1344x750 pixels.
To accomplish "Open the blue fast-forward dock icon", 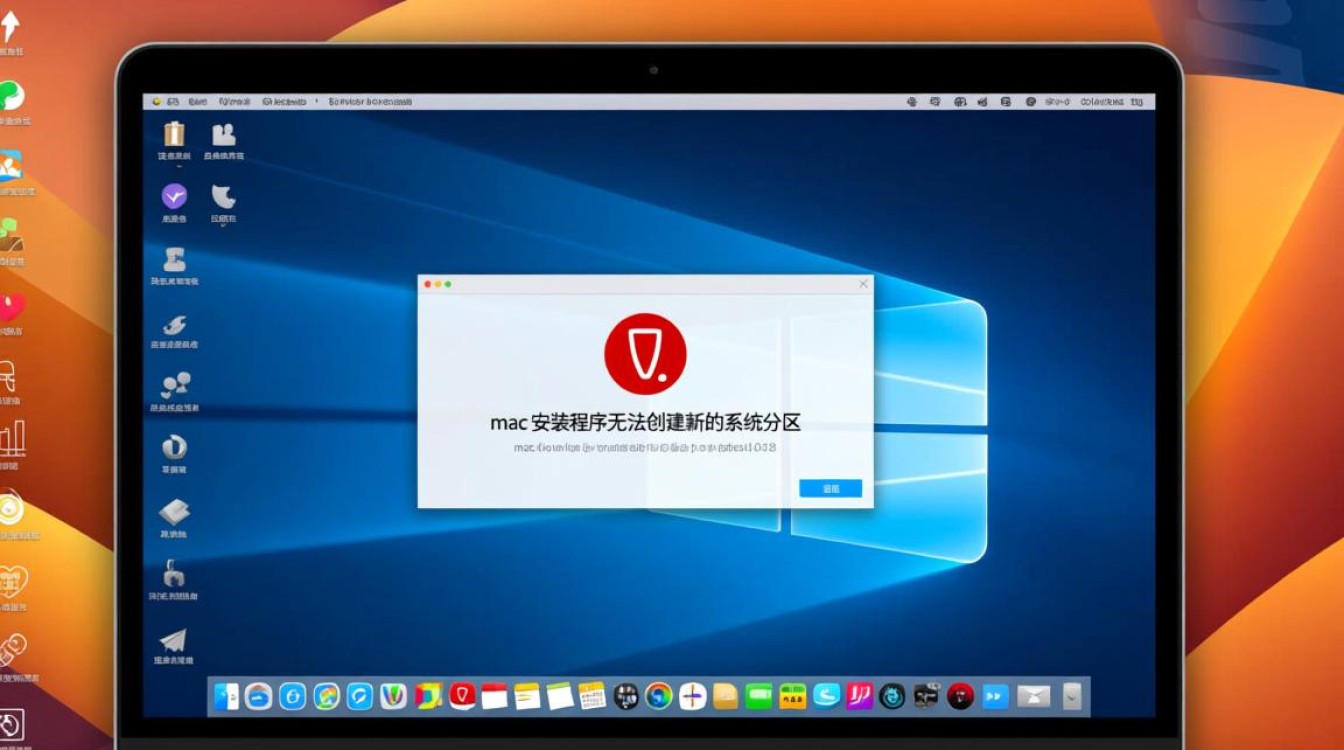I will click(994, 696).
